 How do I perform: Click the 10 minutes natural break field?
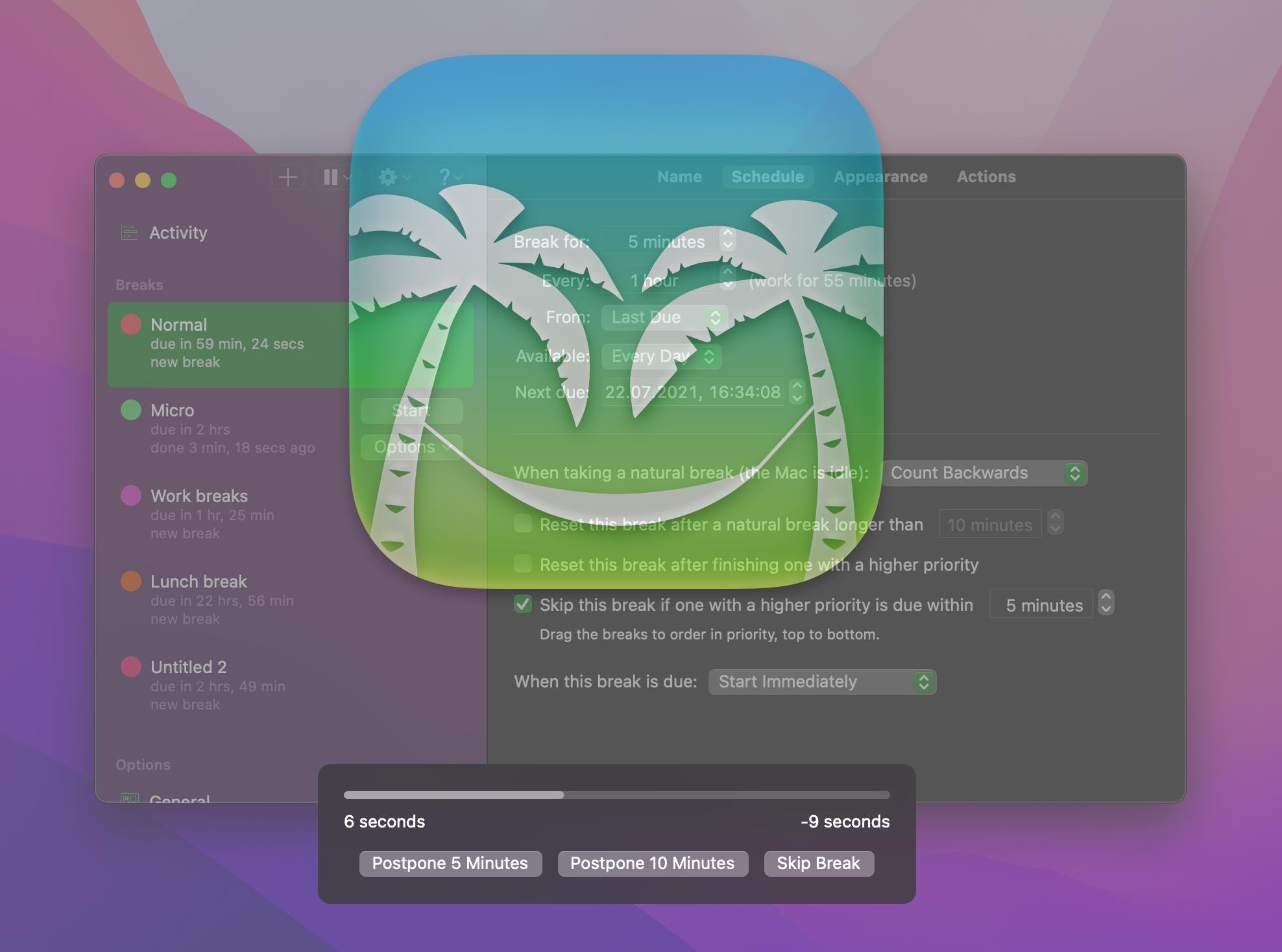tap(990, 524)
